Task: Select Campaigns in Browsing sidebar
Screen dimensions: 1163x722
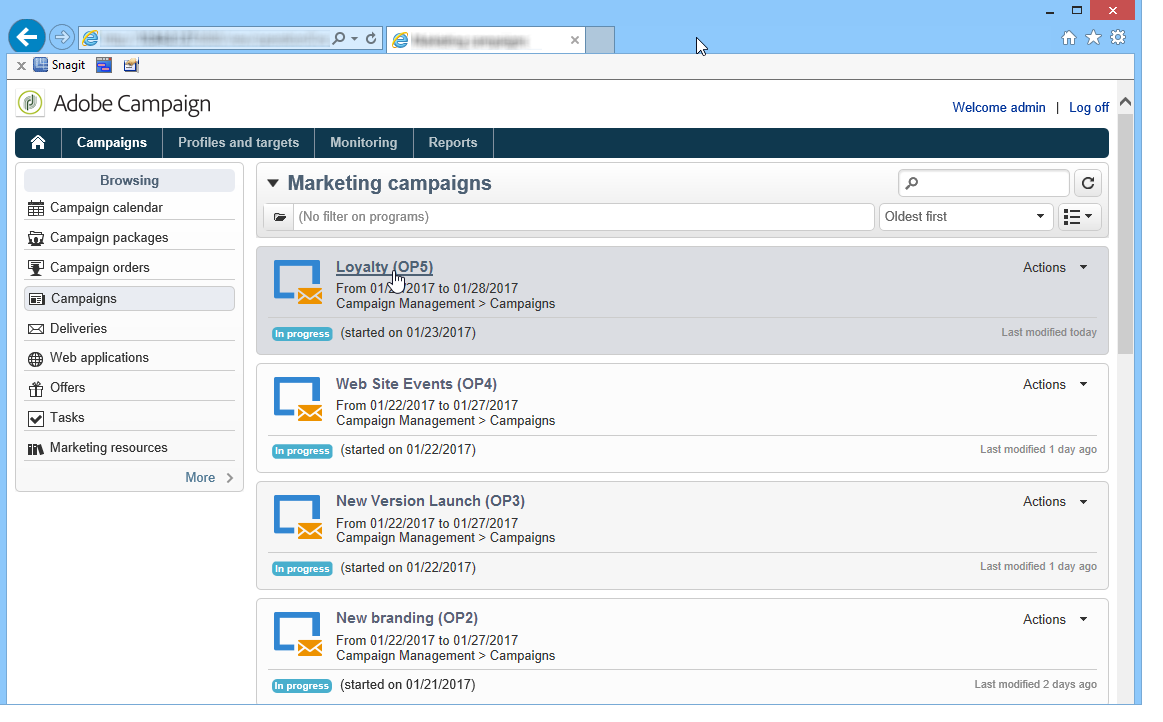Action: (x=129, y=298)
